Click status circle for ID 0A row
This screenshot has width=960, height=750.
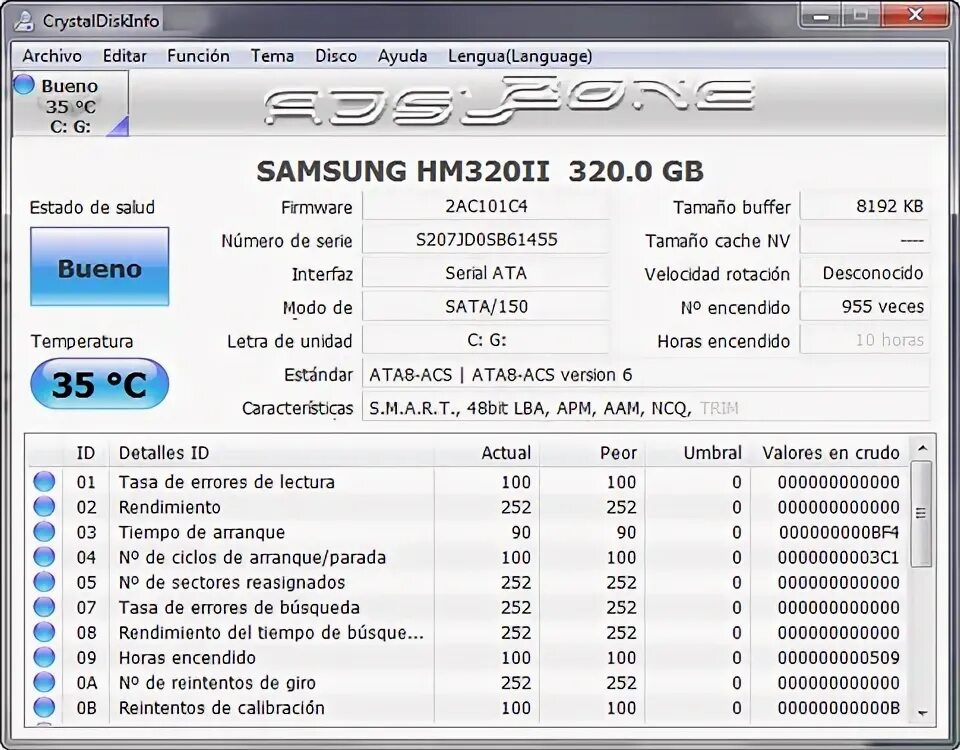[x=44, y=682]
